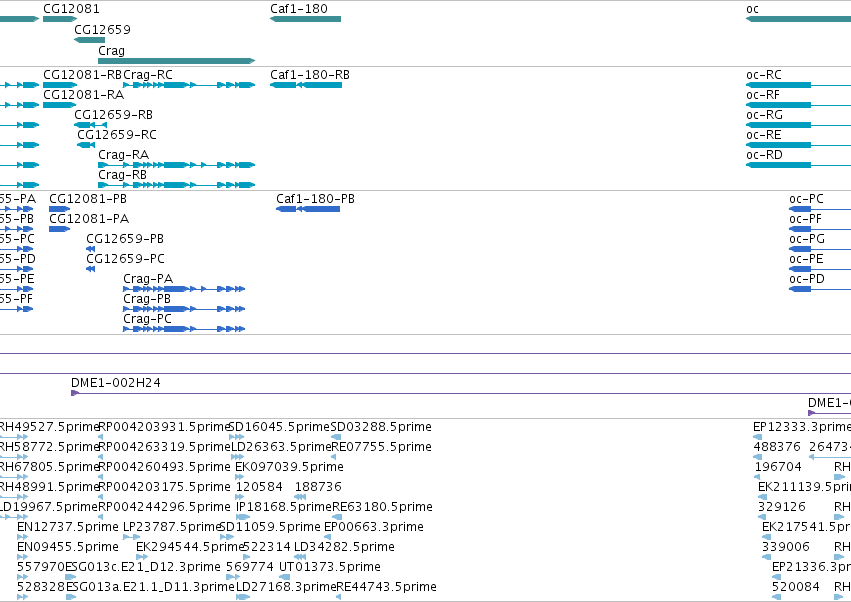
Task: Select the Crag gene bar
Action: click(x=176, y=61)
